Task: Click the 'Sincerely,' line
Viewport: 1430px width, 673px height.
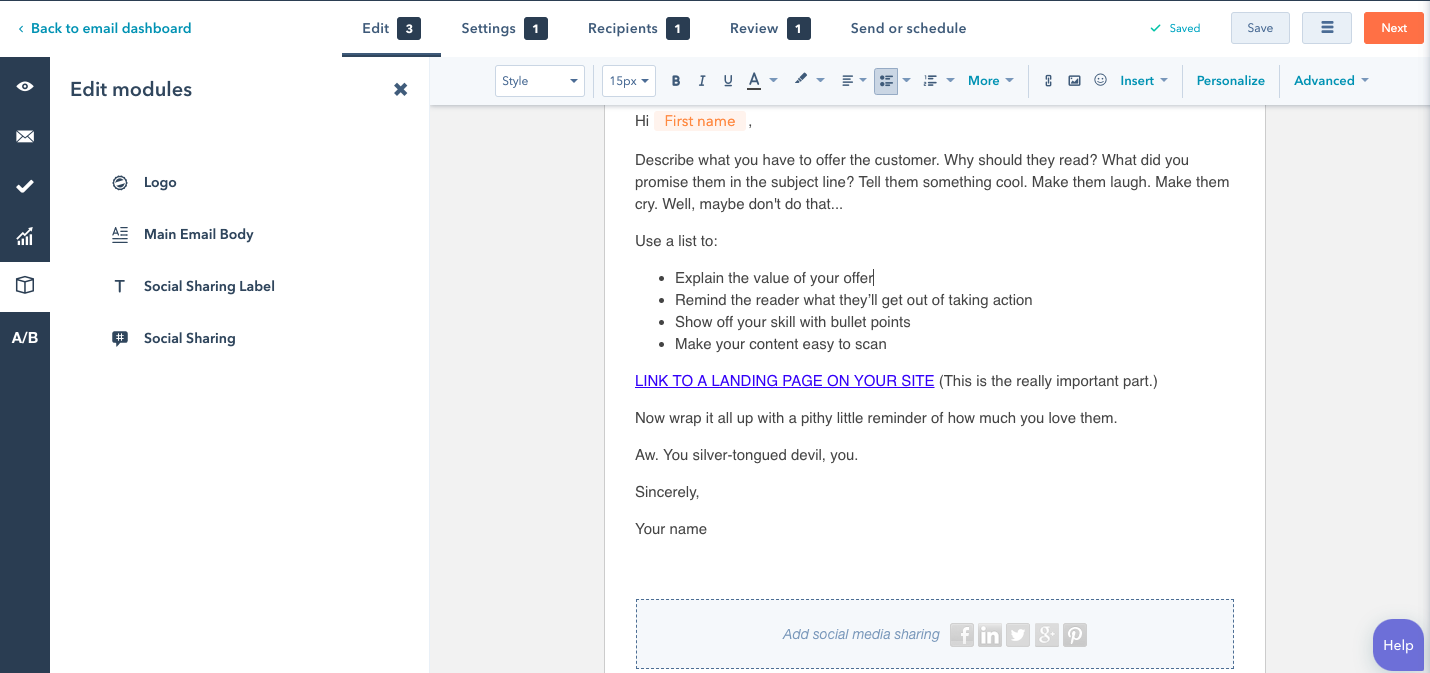Action: click(x=667, y=492)
